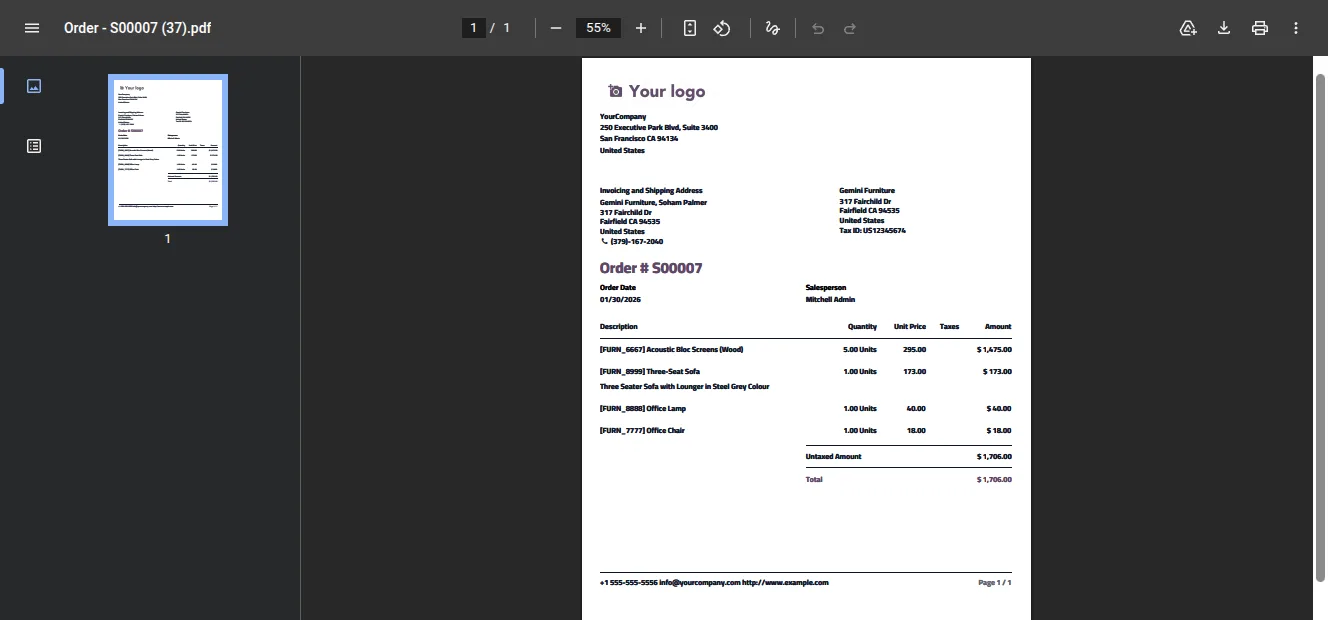The width and height of the screenshot is (1328, 620).
Task: Click the 250 Executive Park Blvd address line
Action: pyautogui.click(x=659, y=128)
